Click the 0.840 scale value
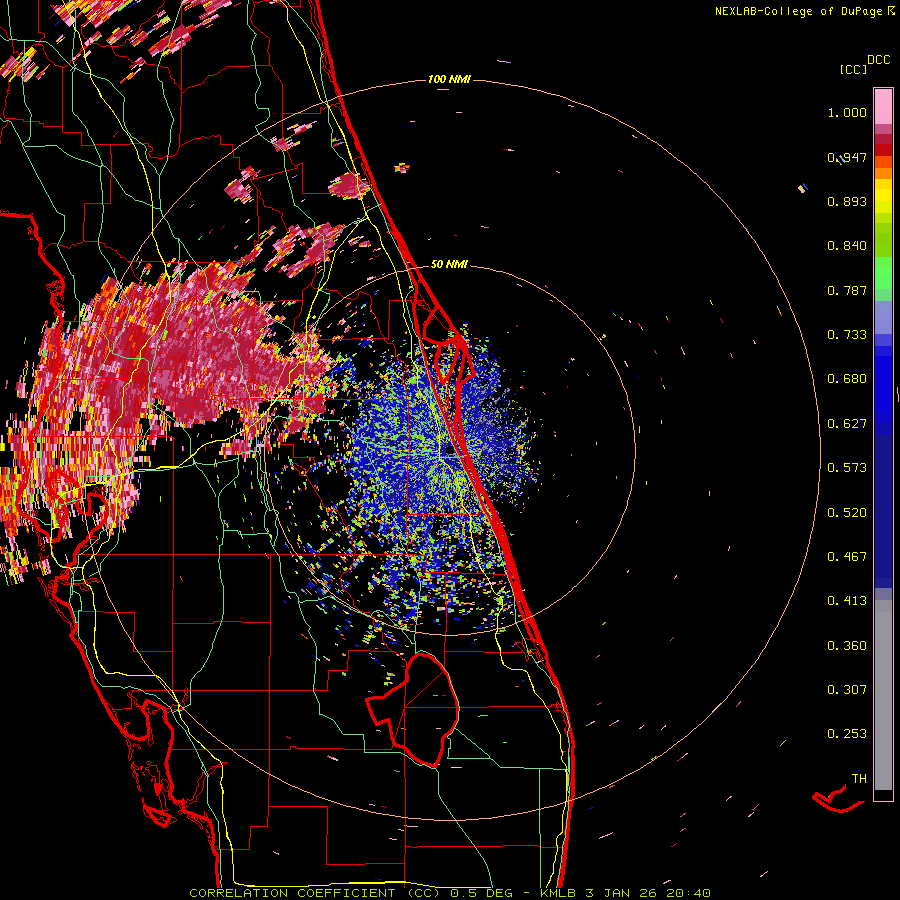The width and height of the screenshot is (900, 900). point(847,246)
